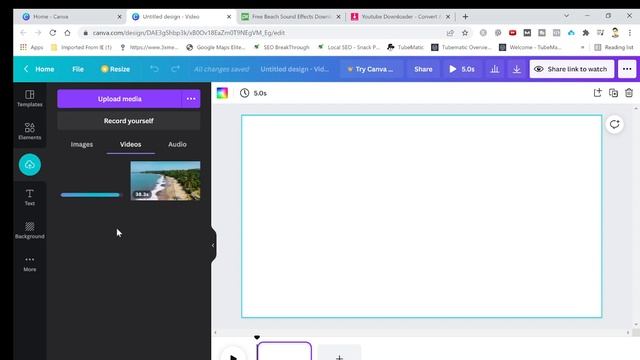Image resolution: width=640 pixels, height=360 pixels.
Task: Open the Templates panel in sidebar
Action: (29, 98)
